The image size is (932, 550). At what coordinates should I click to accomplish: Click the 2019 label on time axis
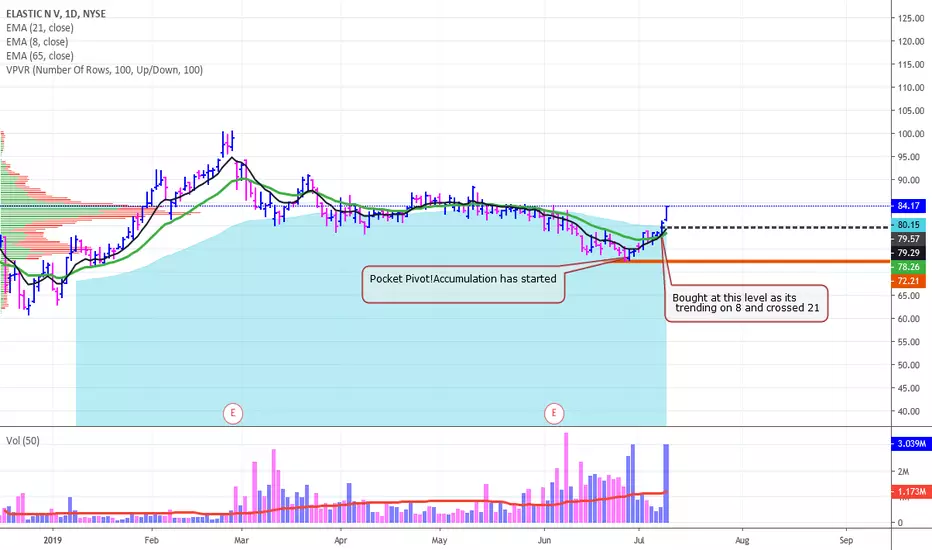(x=53, y=540)
